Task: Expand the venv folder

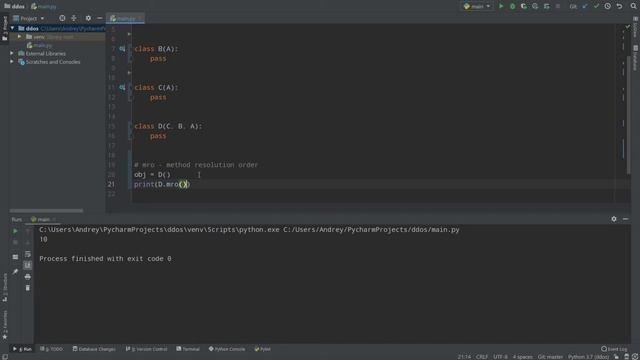Action: 19,37
